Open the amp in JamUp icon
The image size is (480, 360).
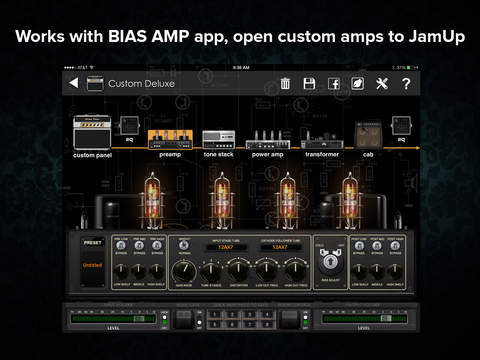pyautogui.click(x=358, y=83)
